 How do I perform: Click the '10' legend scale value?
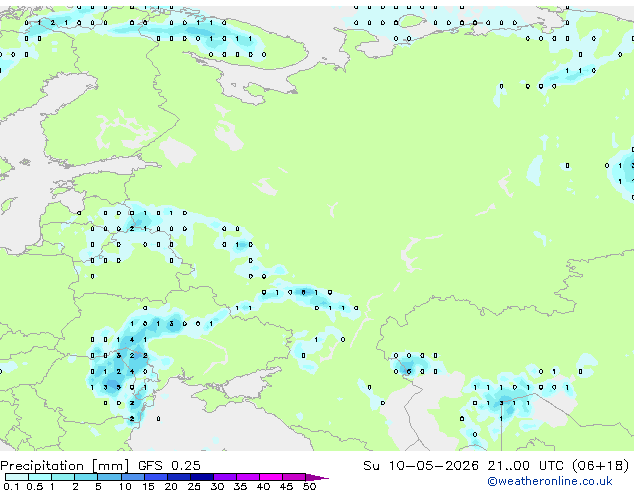[x=125, y=486]
